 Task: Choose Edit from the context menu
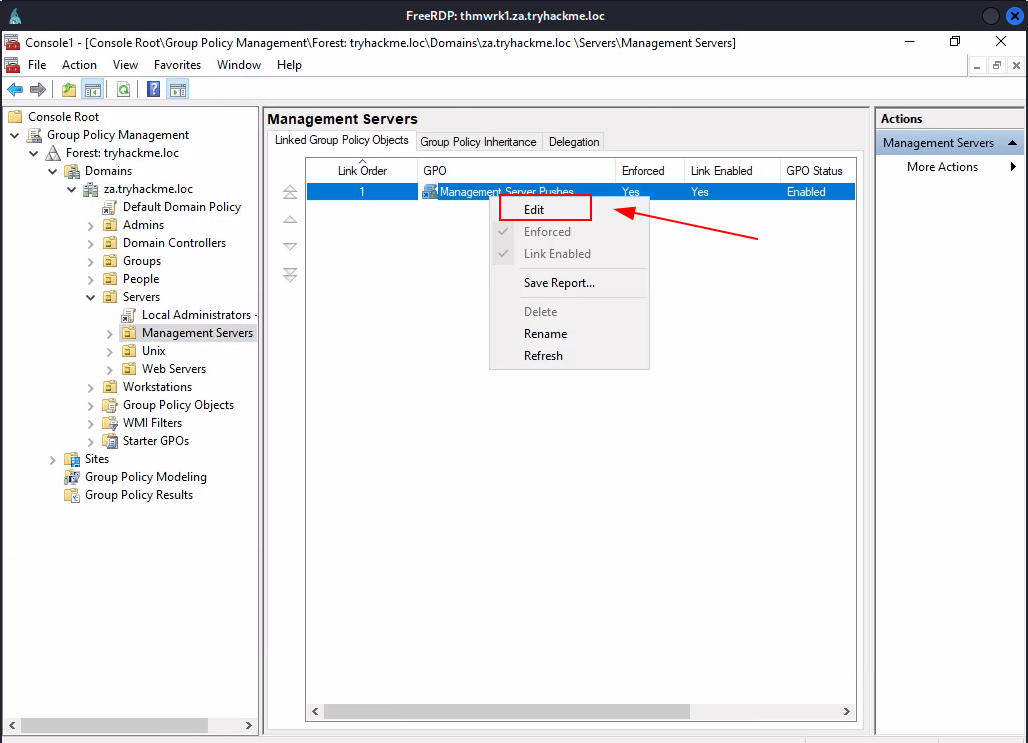[569, 210]
